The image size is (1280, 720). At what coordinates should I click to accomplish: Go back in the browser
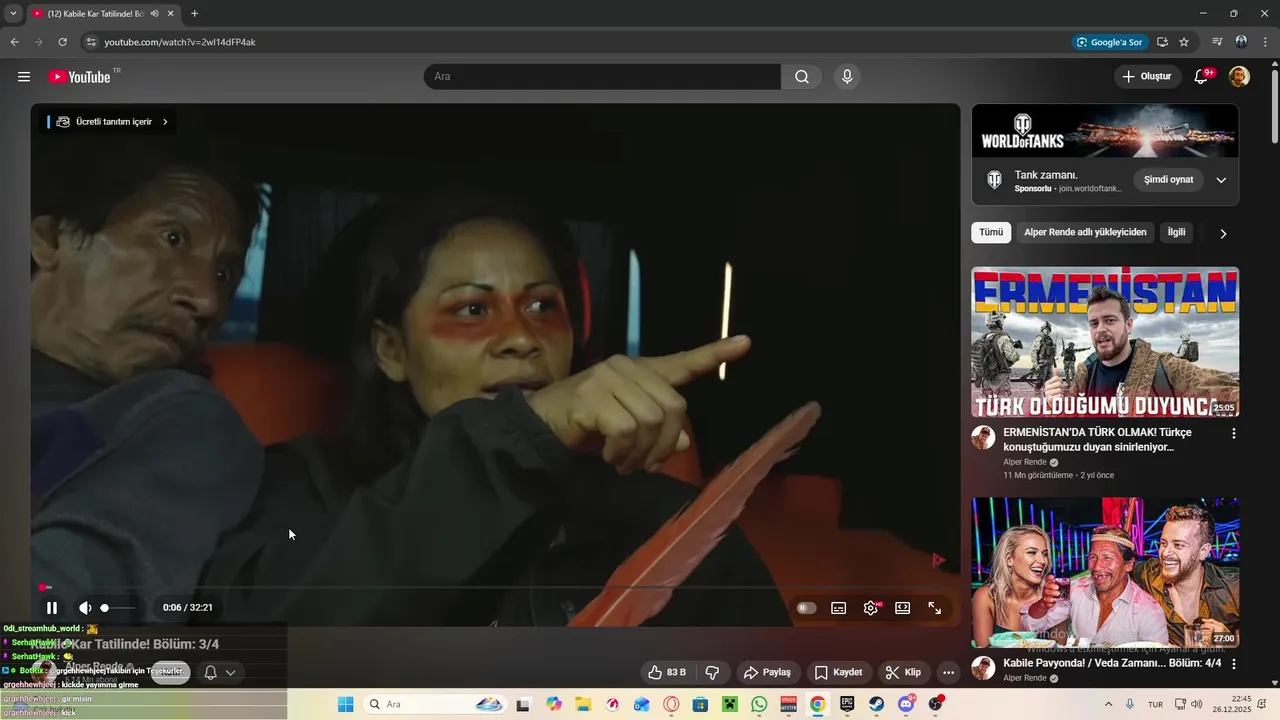[14, 42]
